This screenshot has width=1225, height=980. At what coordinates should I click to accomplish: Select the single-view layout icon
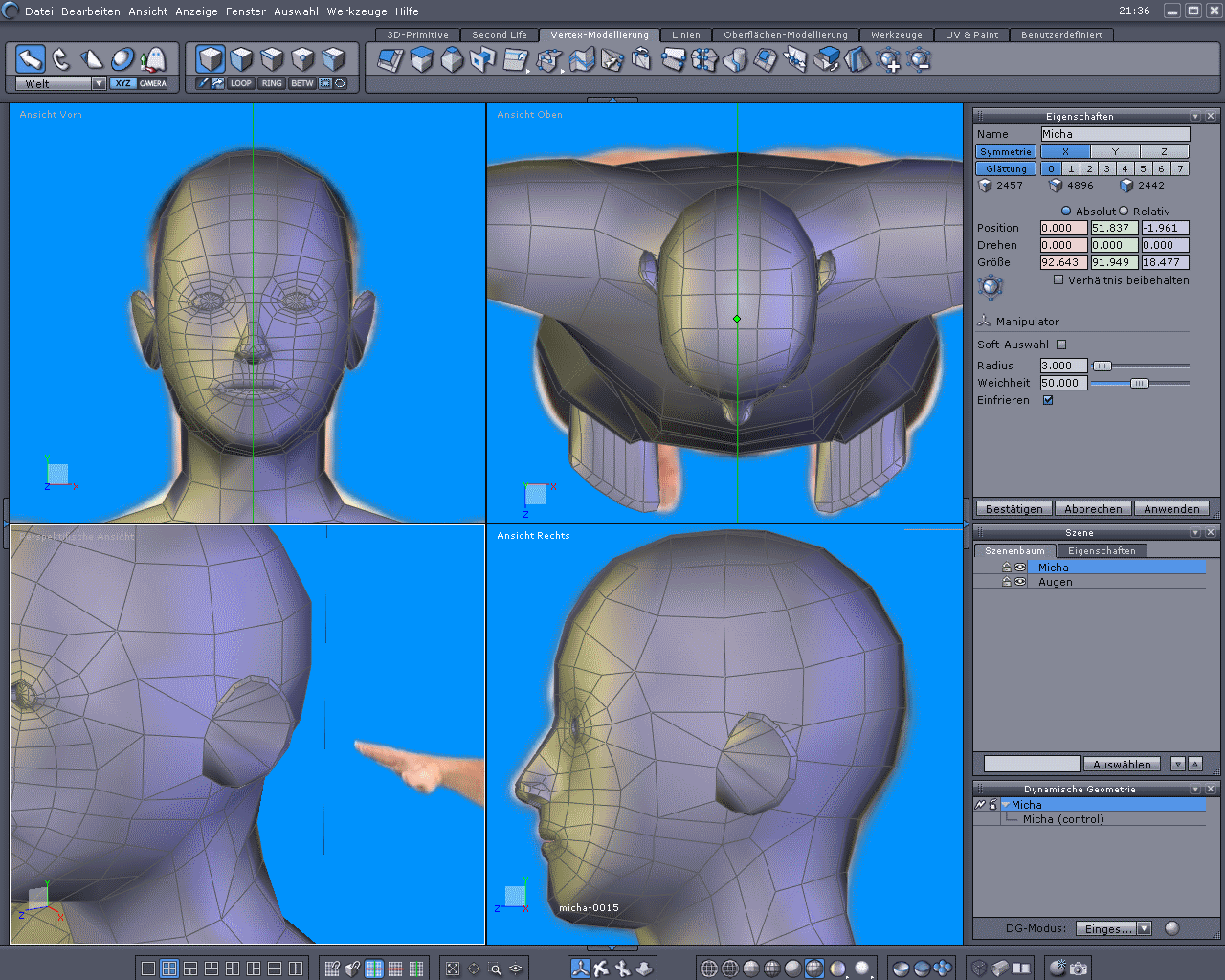pyautogui.click(x=148, y=969)
